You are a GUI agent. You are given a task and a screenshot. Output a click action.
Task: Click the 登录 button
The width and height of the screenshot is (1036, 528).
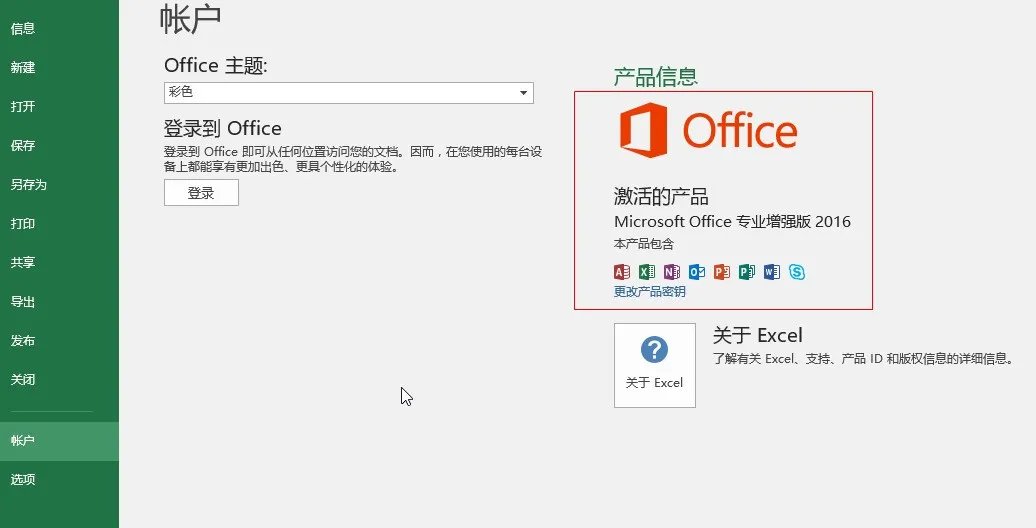(201, 193)
